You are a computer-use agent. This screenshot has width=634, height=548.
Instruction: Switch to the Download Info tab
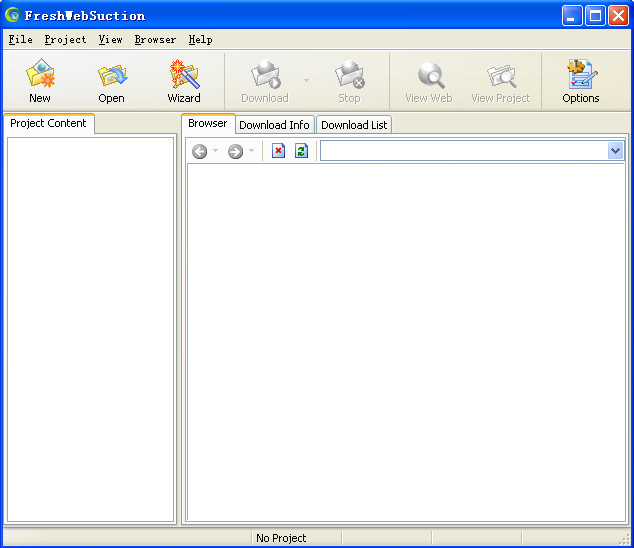click(x=274, y=125)
